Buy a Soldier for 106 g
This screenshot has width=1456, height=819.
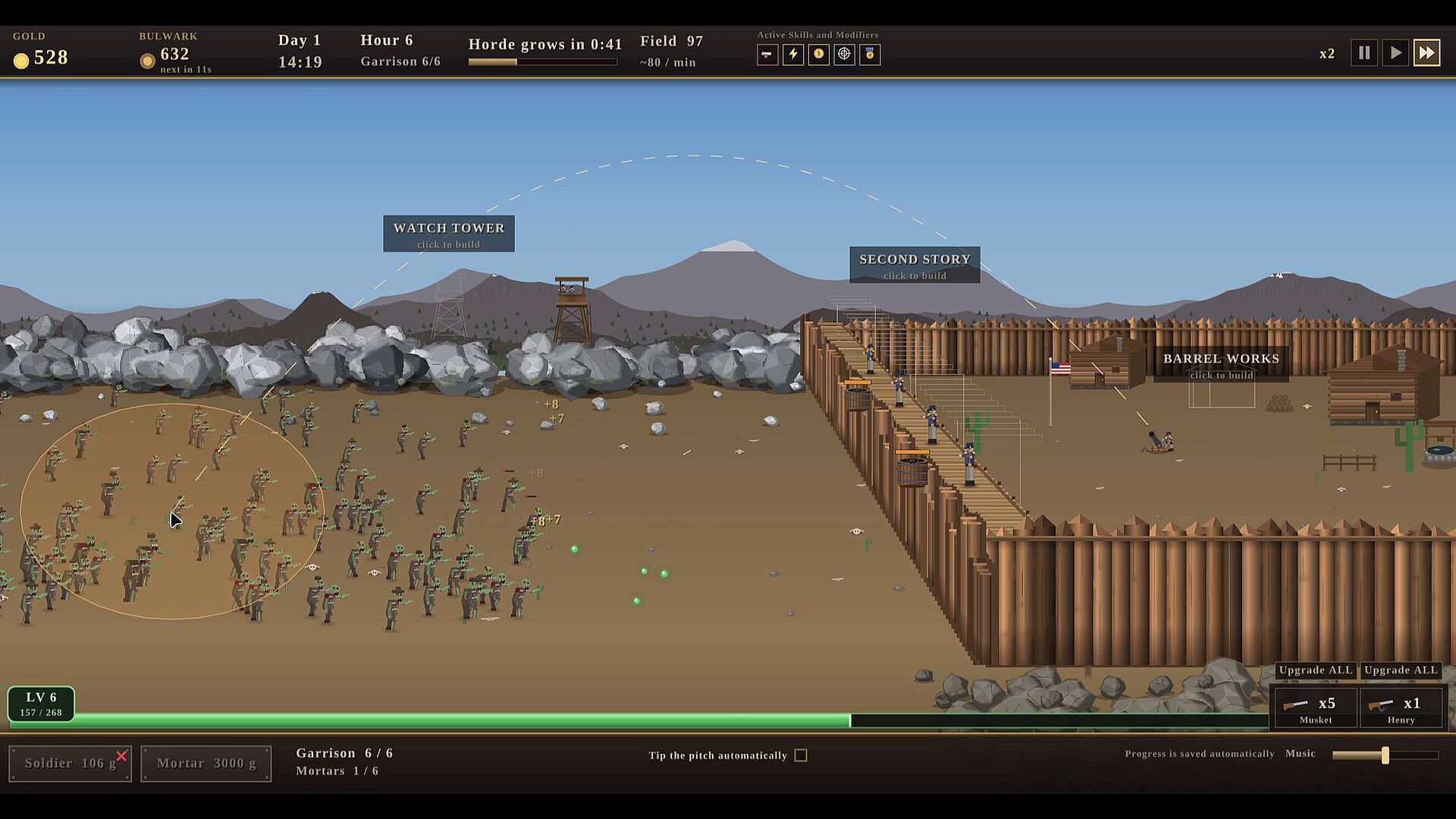click(70, 764)
